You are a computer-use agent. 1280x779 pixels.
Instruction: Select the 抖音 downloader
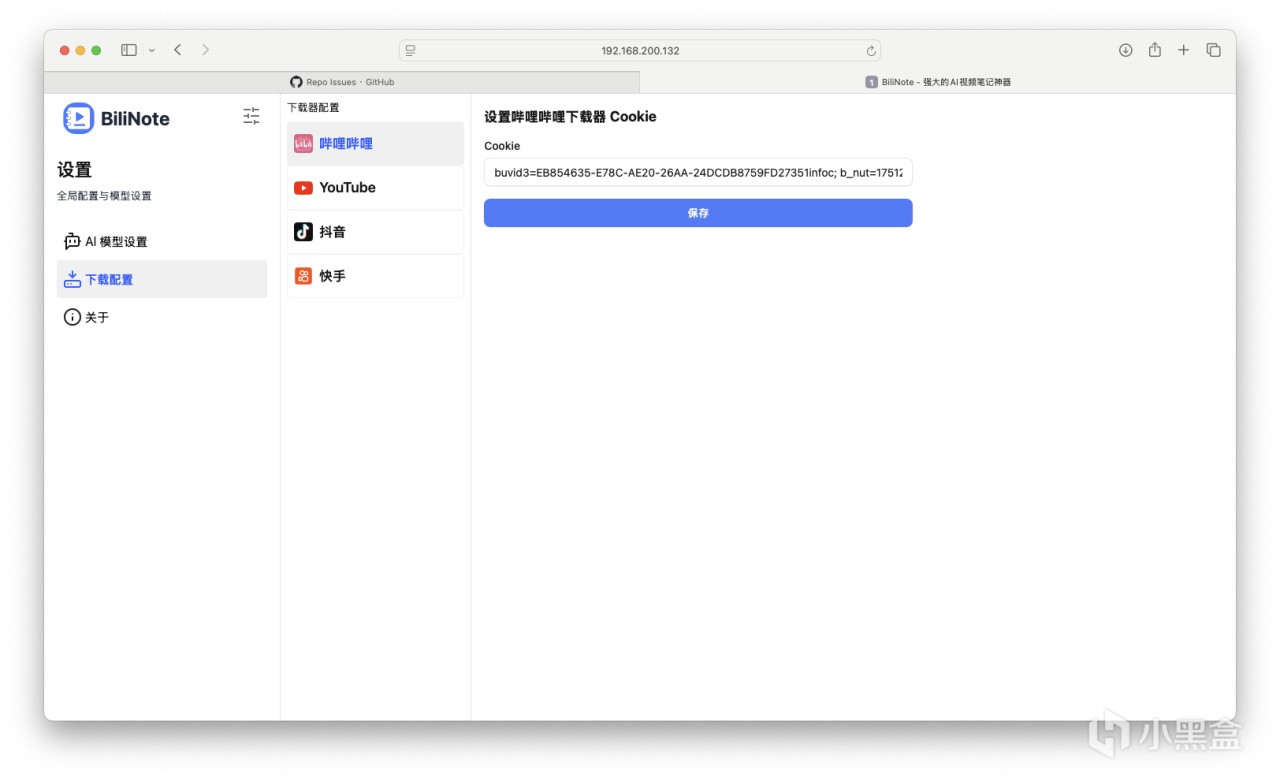(375, 232)
